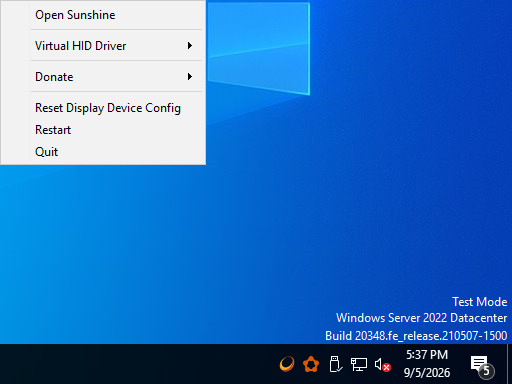This screenshot has height=384, width=512.
Task: Open the network connection tray icon
Action: pos(359,364)
